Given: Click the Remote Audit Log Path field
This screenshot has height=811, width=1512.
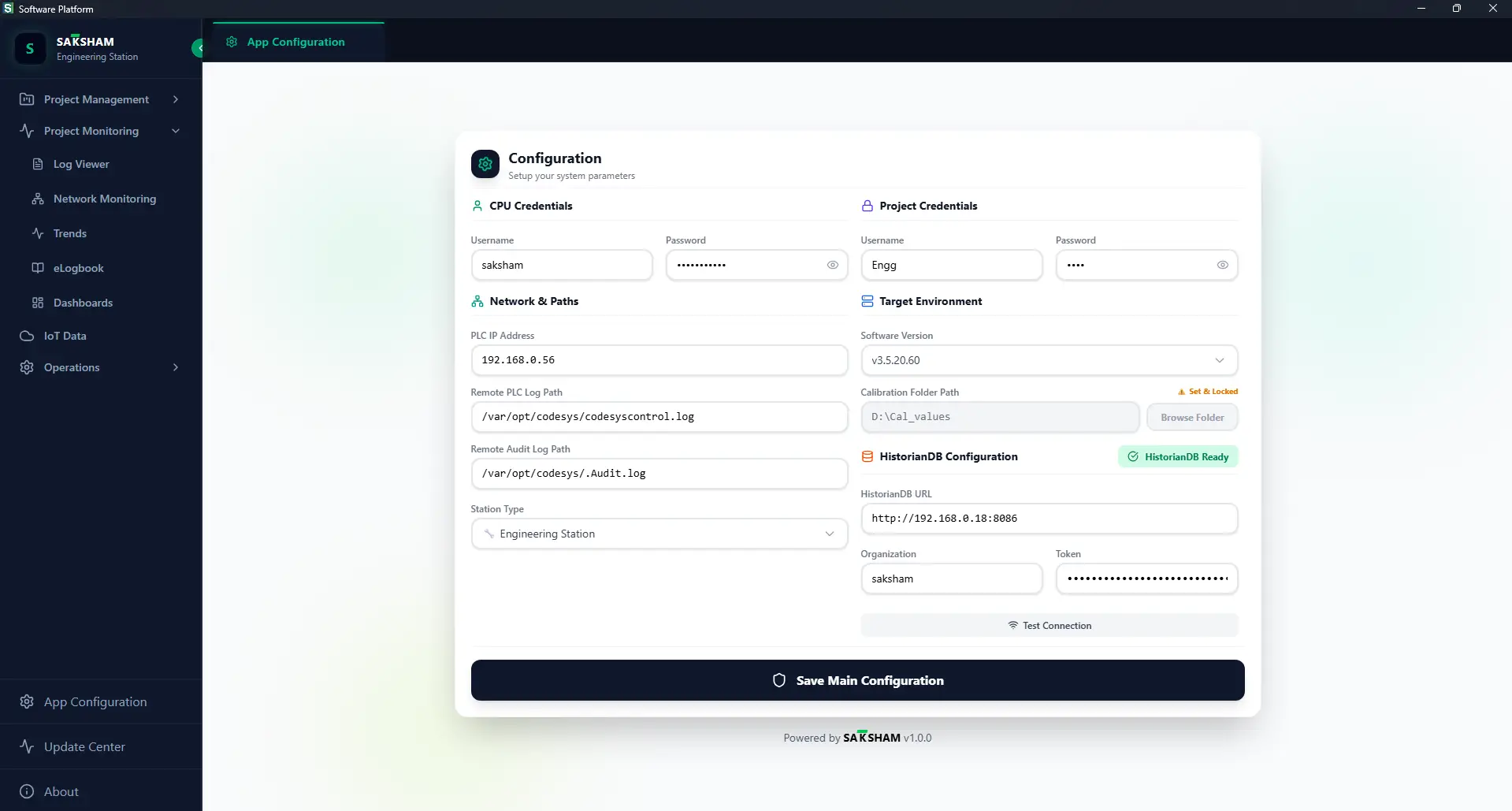Looking at the screenshot, I should point(659,474).
